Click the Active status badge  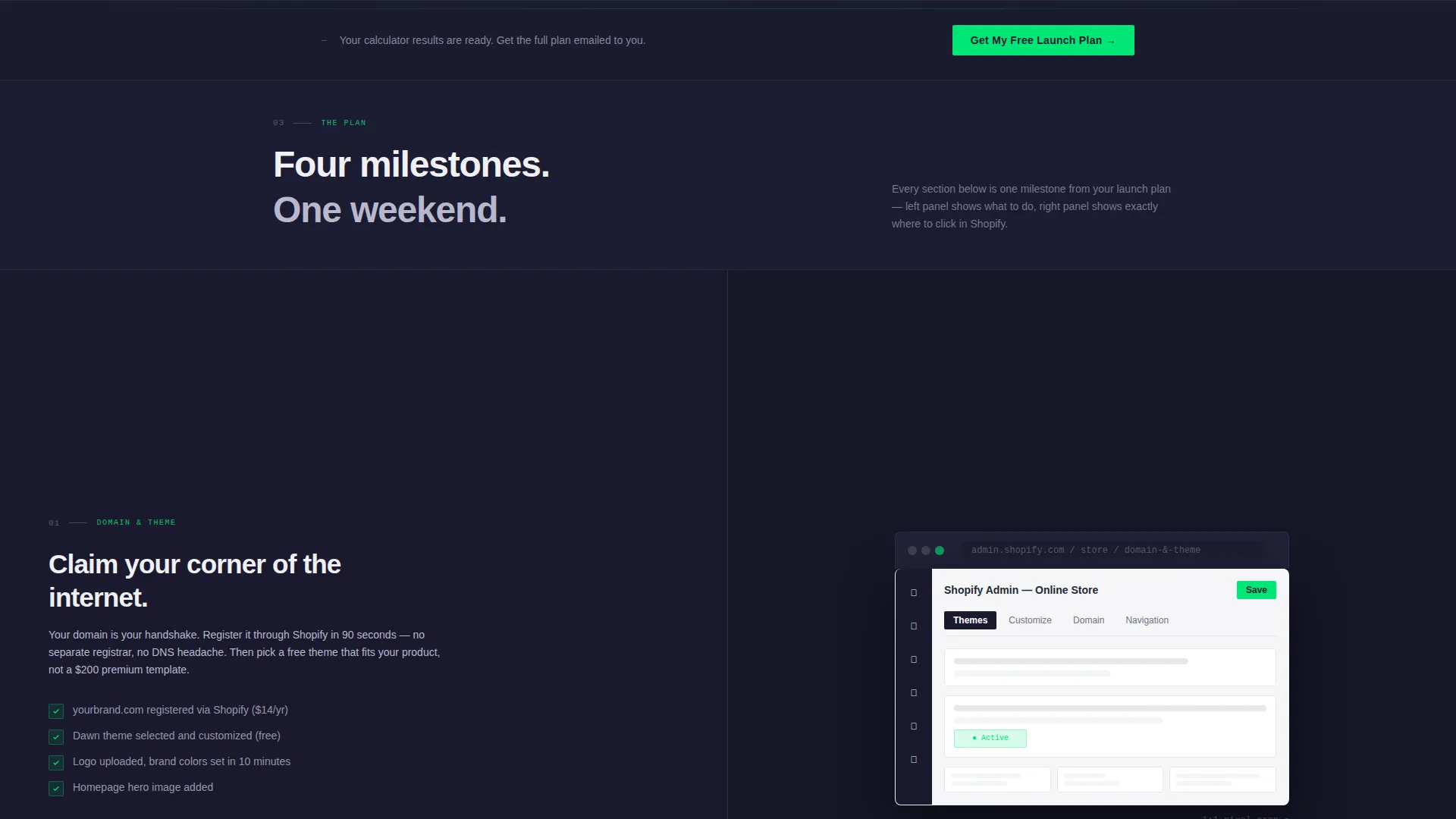[x=990, y=738]
